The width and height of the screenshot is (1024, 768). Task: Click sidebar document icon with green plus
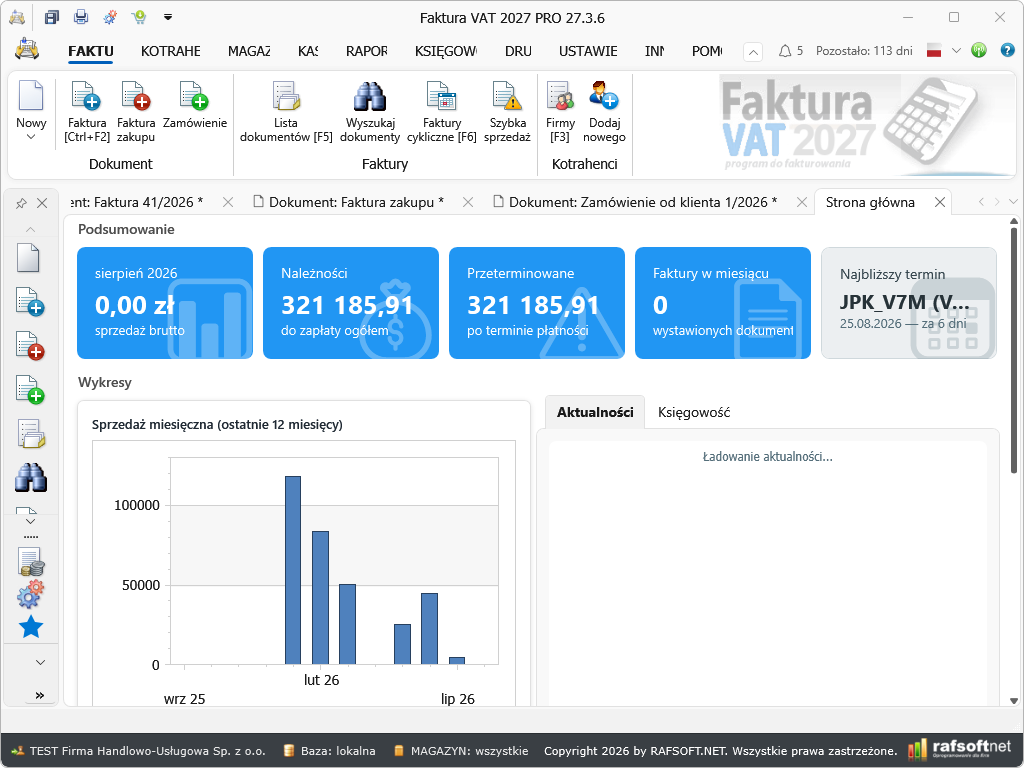[x=29, y=389]
